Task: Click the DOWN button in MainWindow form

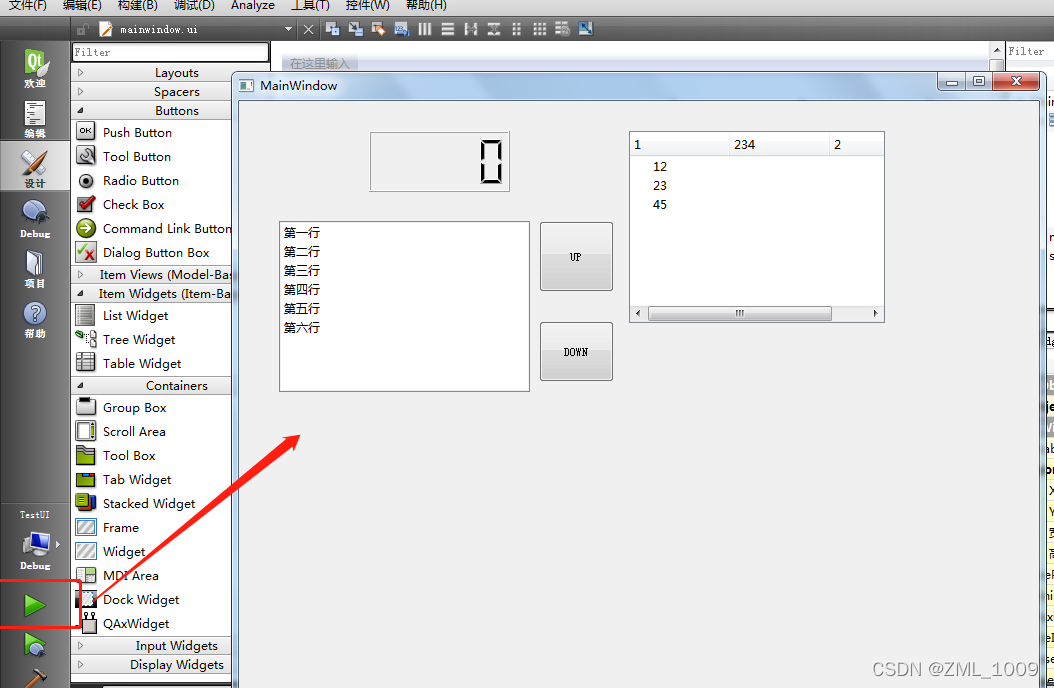Action: point(576,351)
